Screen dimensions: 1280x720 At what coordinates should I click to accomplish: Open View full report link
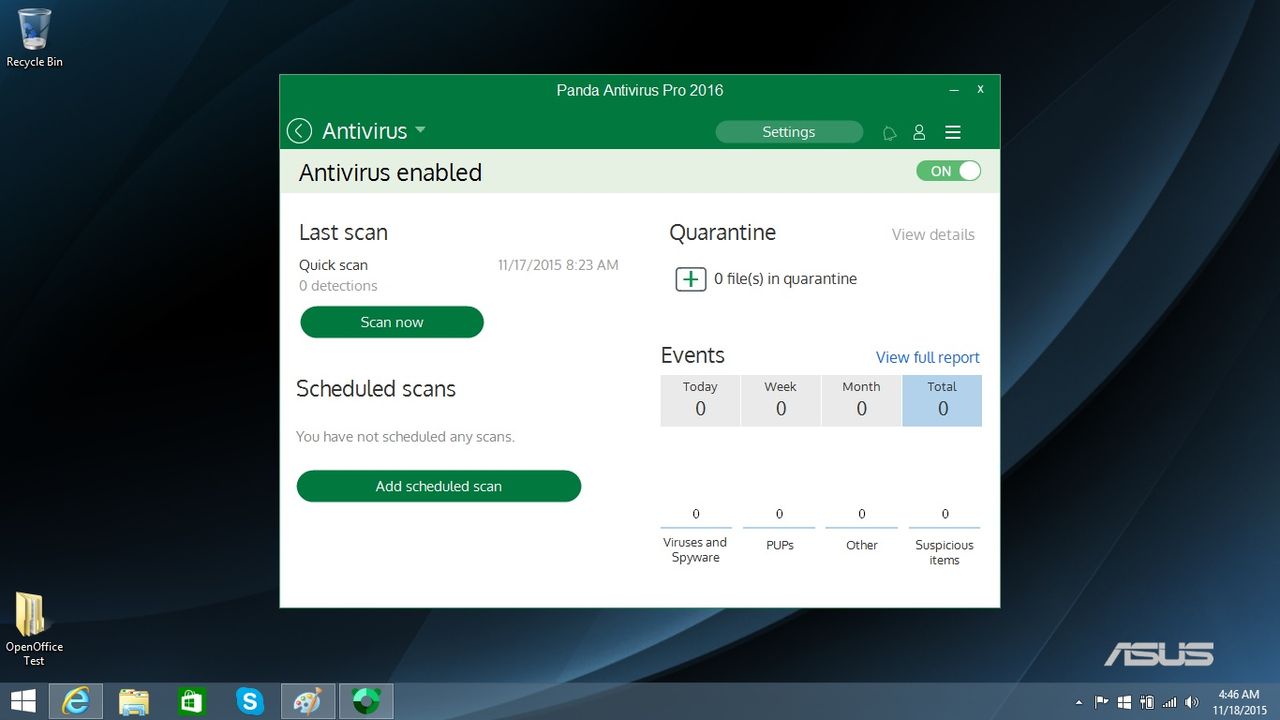928,357
